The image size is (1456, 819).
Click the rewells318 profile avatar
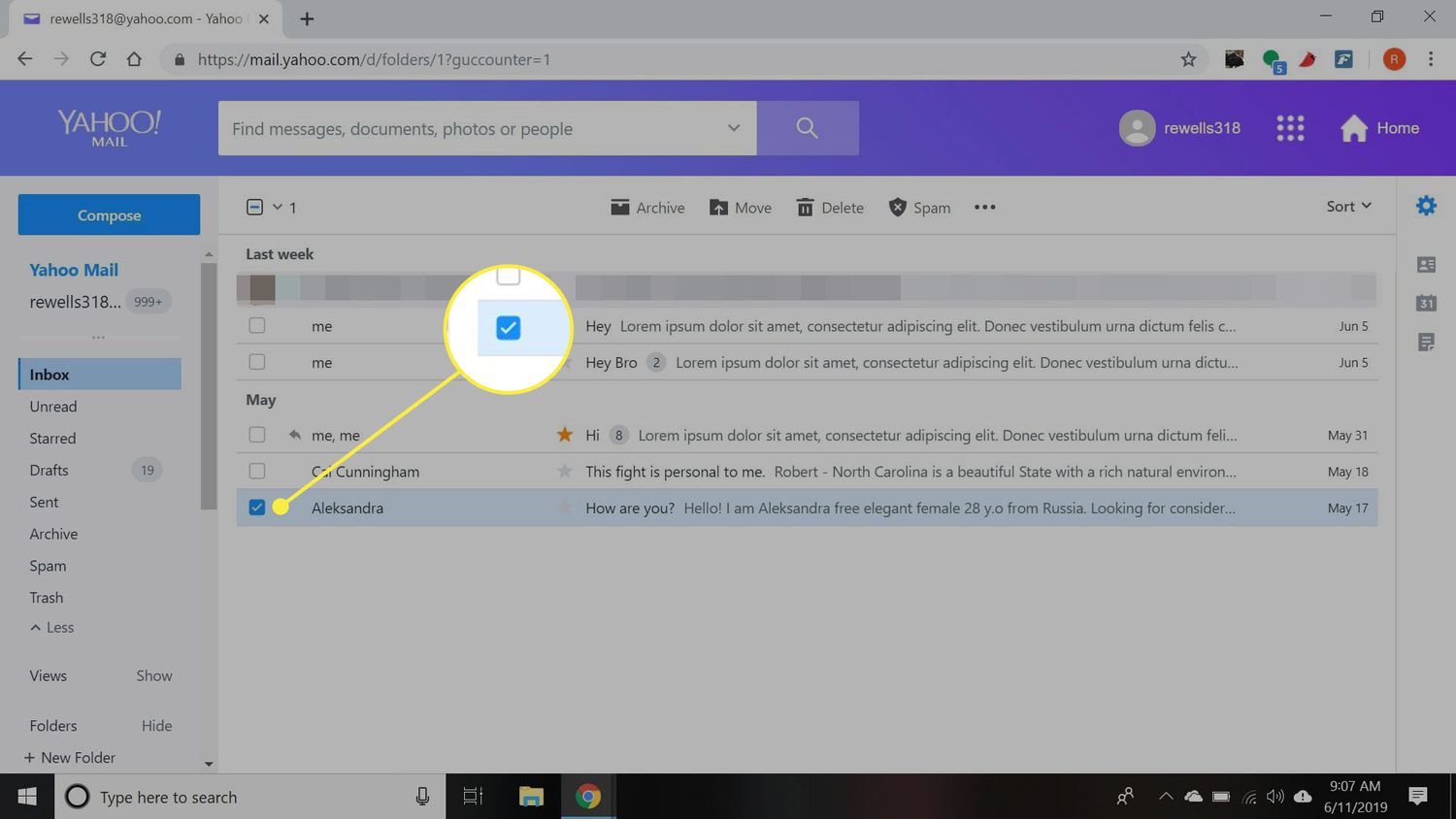point(1137,128)
